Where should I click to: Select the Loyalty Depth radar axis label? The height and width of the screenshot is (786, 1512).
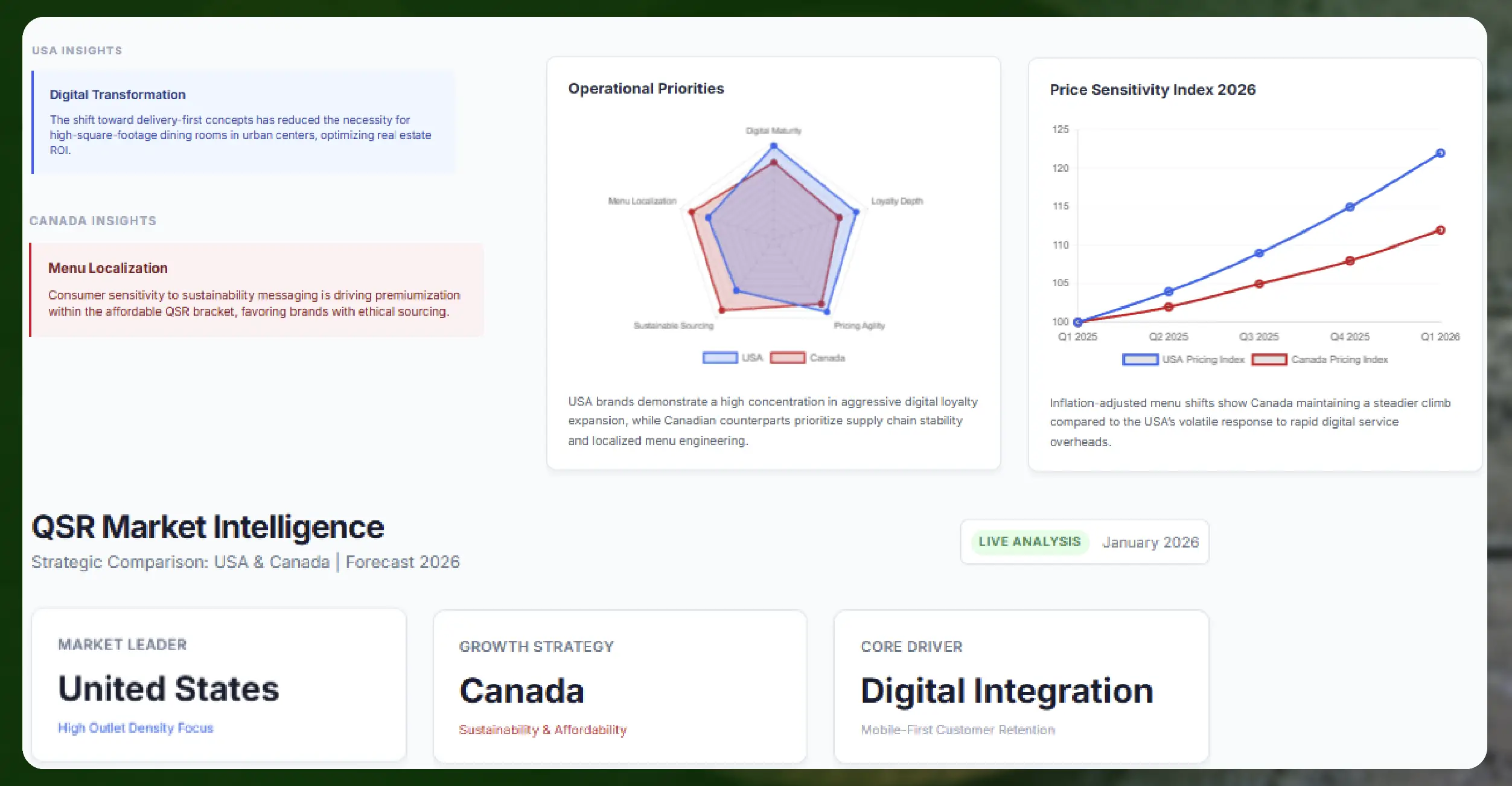pos(897,201)
